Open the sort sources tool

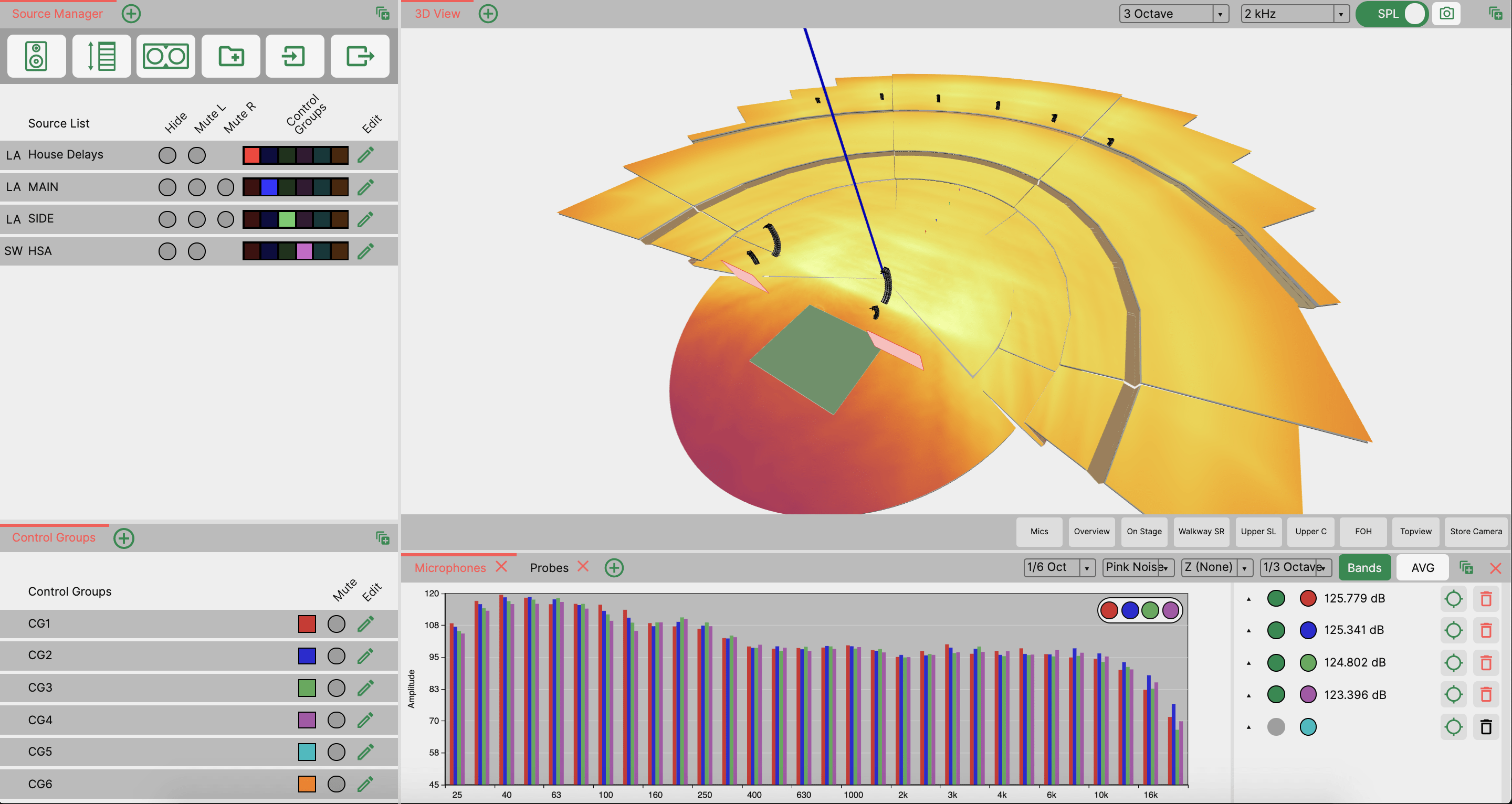(101, 56)
